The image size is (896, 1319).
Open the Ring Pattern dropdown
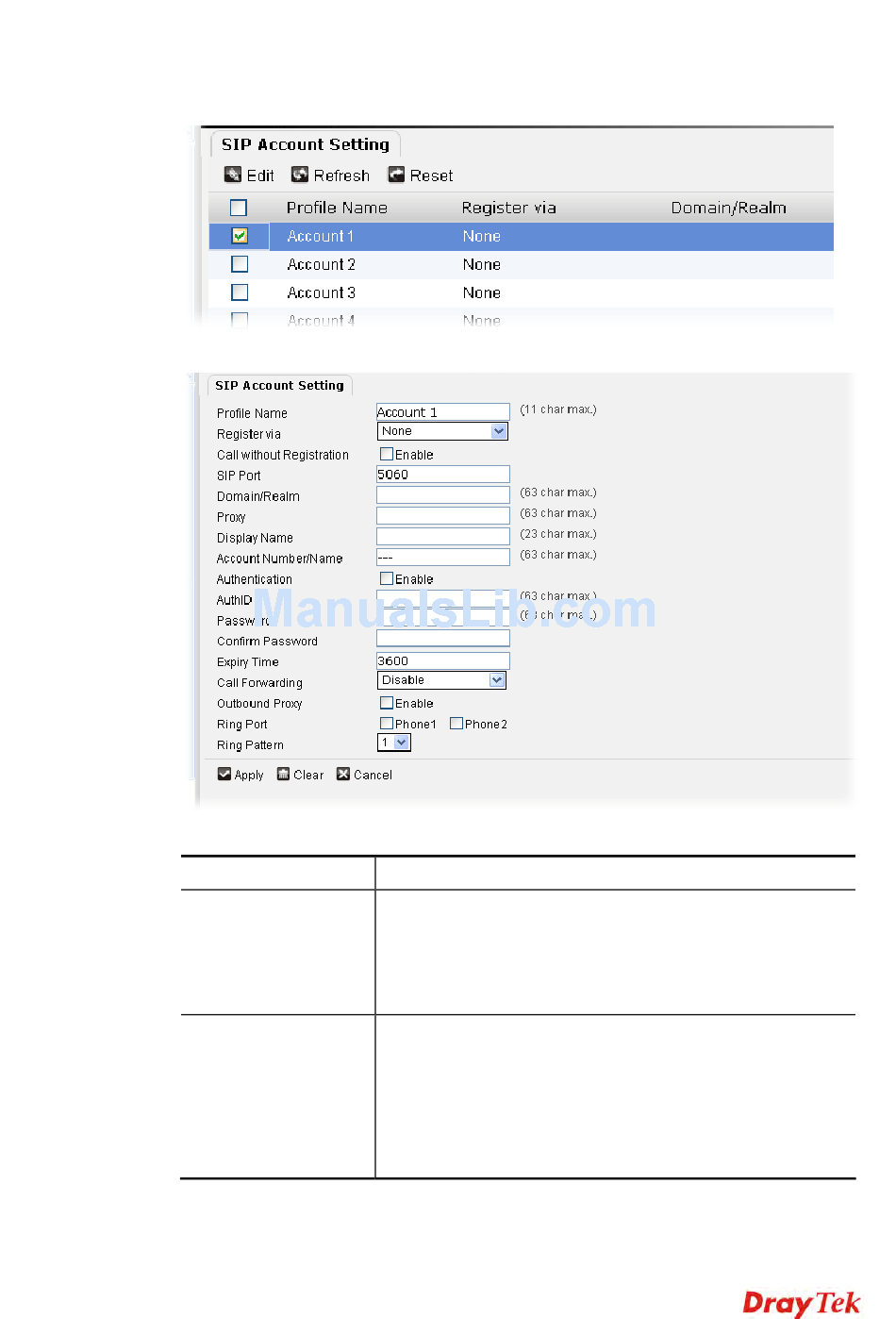pyautogui.click(x=394, y=743)
